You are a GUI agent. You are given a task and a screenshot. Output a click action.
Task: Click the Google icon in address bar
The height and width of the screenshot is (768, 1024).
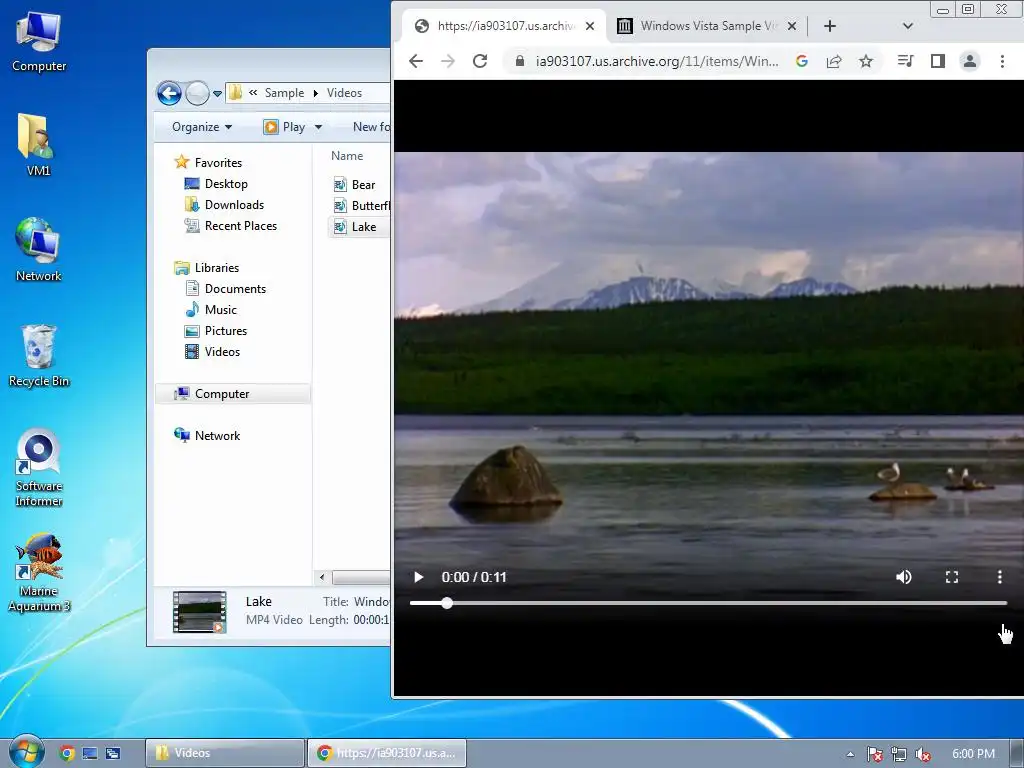coord(802,61)
